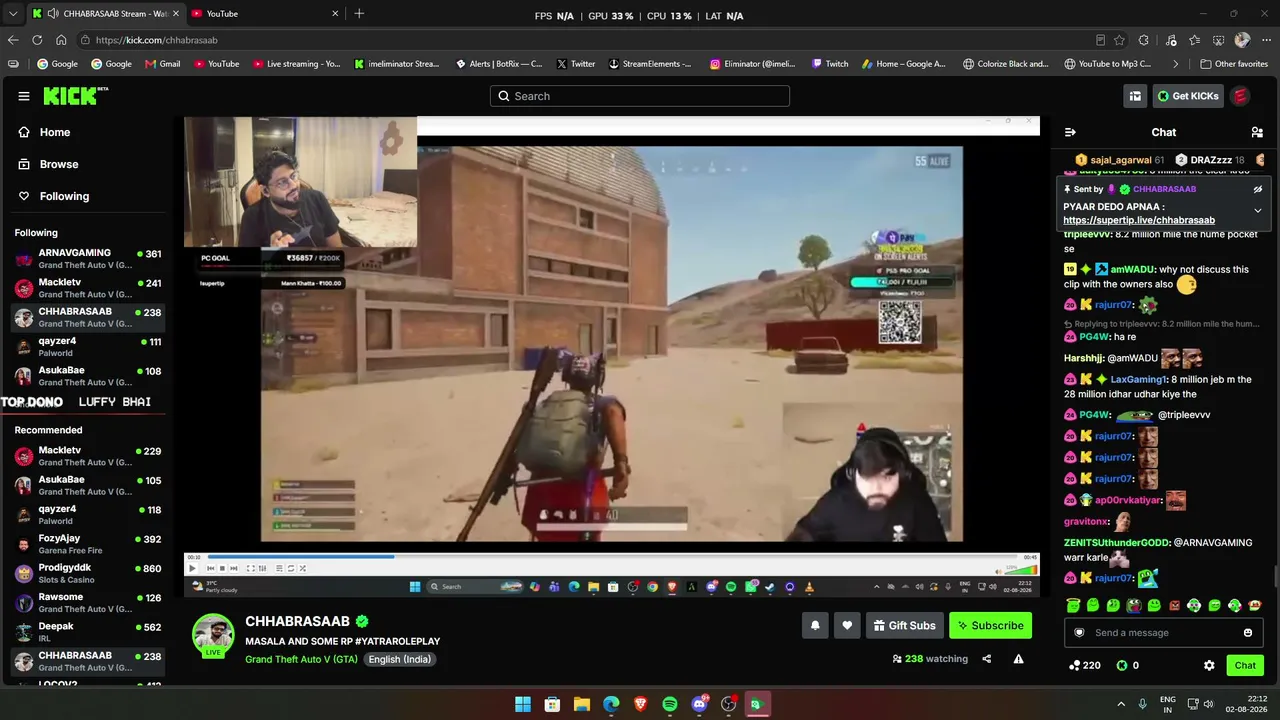This screenshot has width=1280, height=720.
Task: Open chat settings gear icon
Action: point(1209,665)
